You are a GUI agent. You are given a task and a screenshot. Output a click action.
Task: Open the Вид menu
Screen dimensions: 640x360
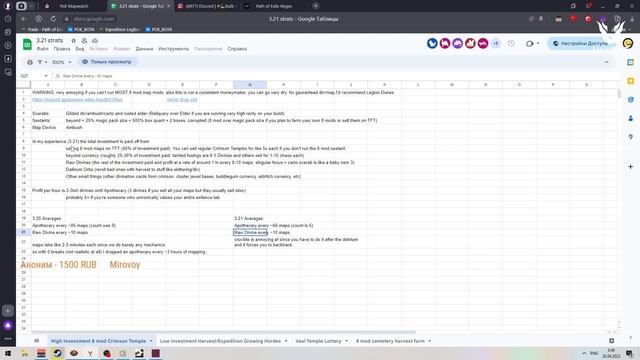click(80, 49)
